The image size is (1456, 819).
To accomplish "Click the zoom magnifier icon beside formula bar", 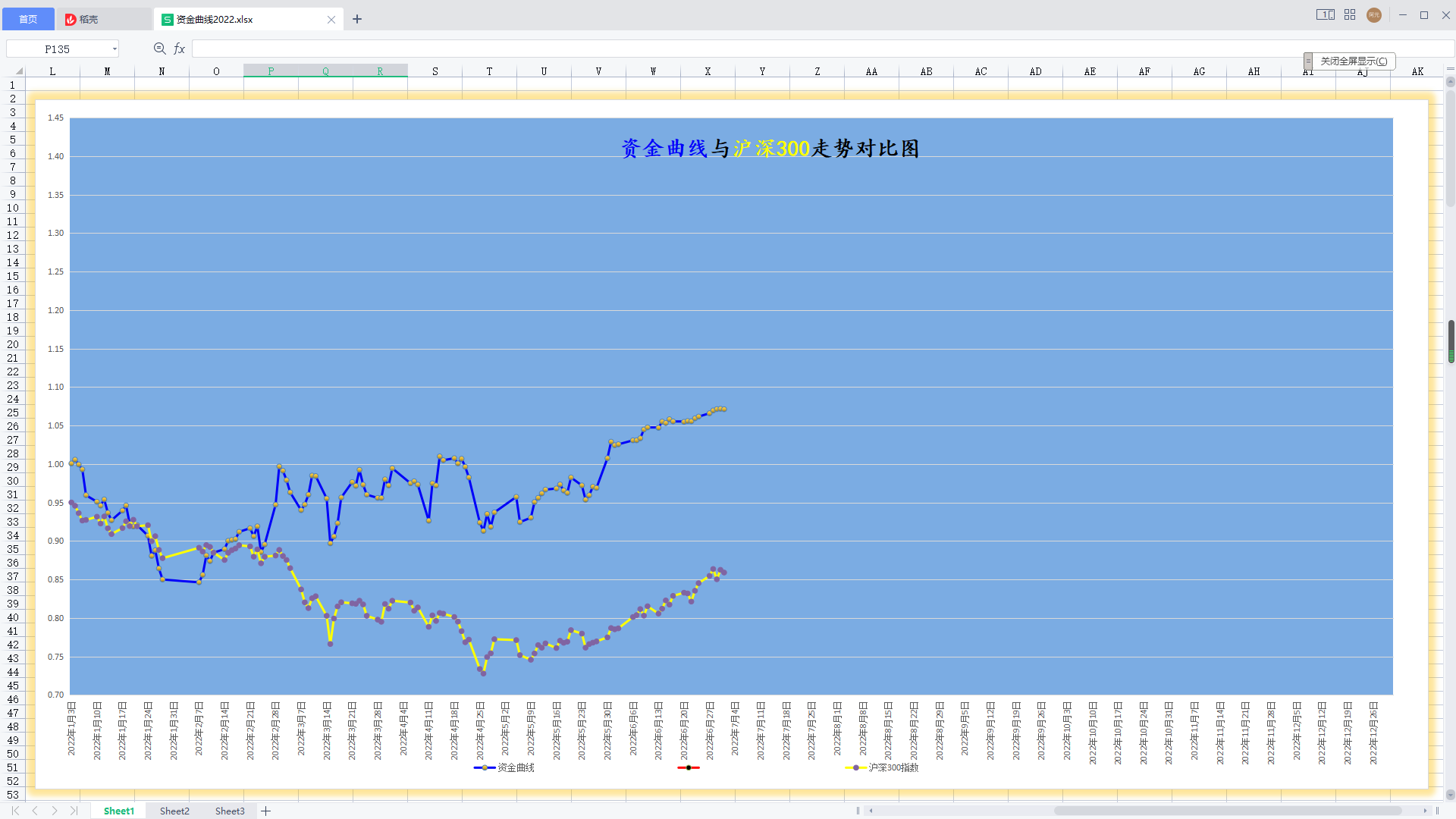I will [x=159, y=49].
